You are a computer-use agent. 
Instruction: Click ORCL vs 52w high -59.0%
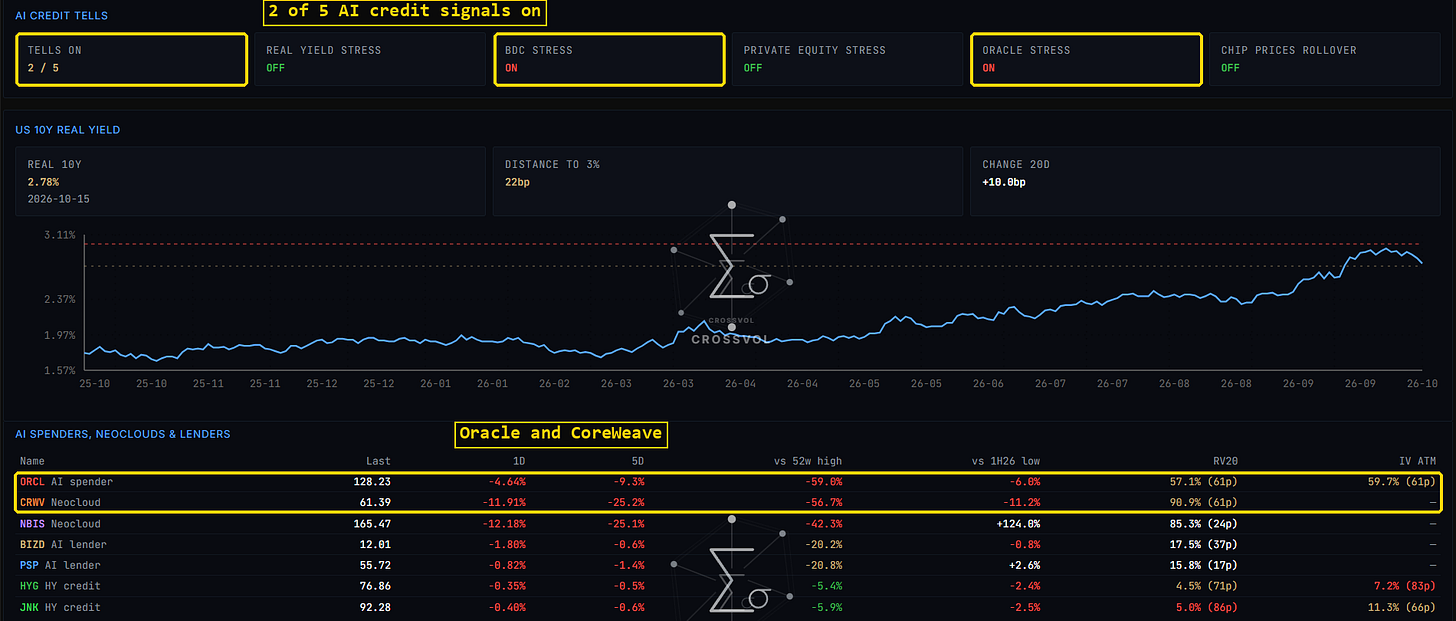point(823,482)
